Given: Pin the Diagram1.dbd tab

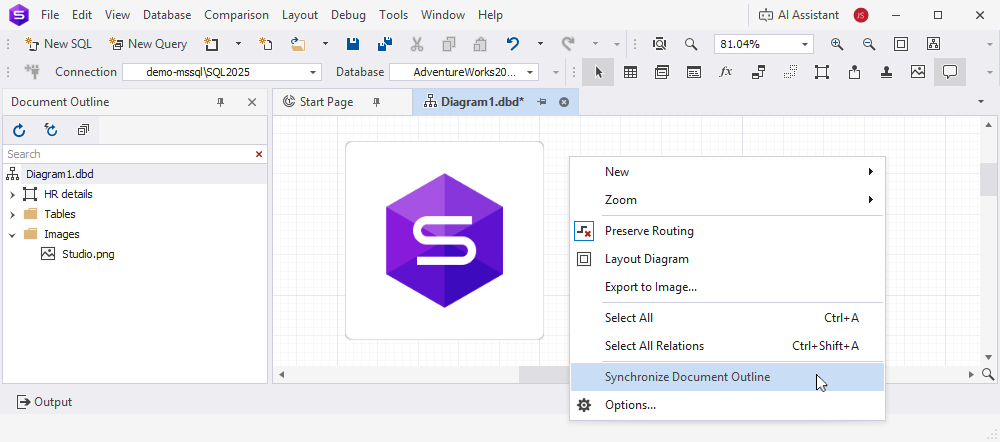Looking at the screenshot, I should pos(541,102).
